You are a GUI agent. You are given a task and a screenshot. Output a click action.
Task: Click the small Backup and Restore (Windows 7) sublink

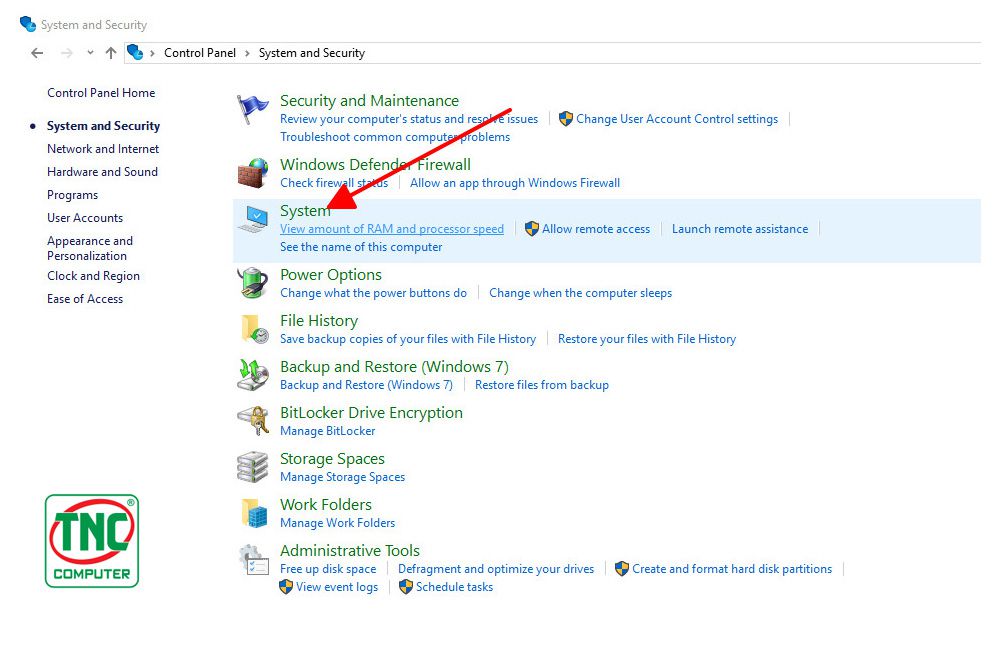[366, 385]
